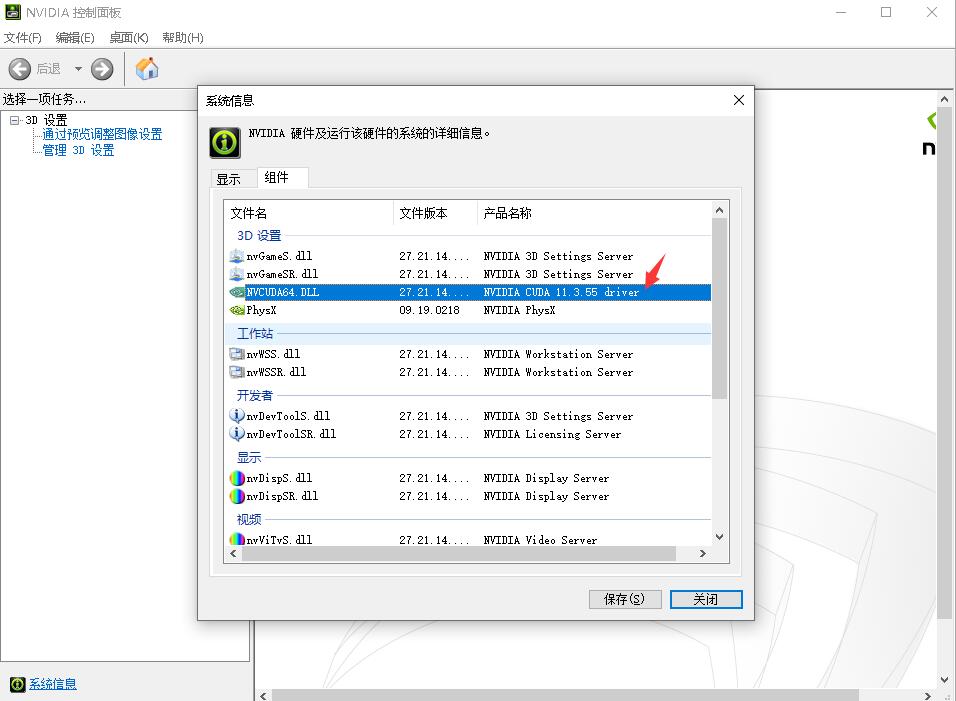Open 管理 3D 设置 in the task tree

coord(78,150)
